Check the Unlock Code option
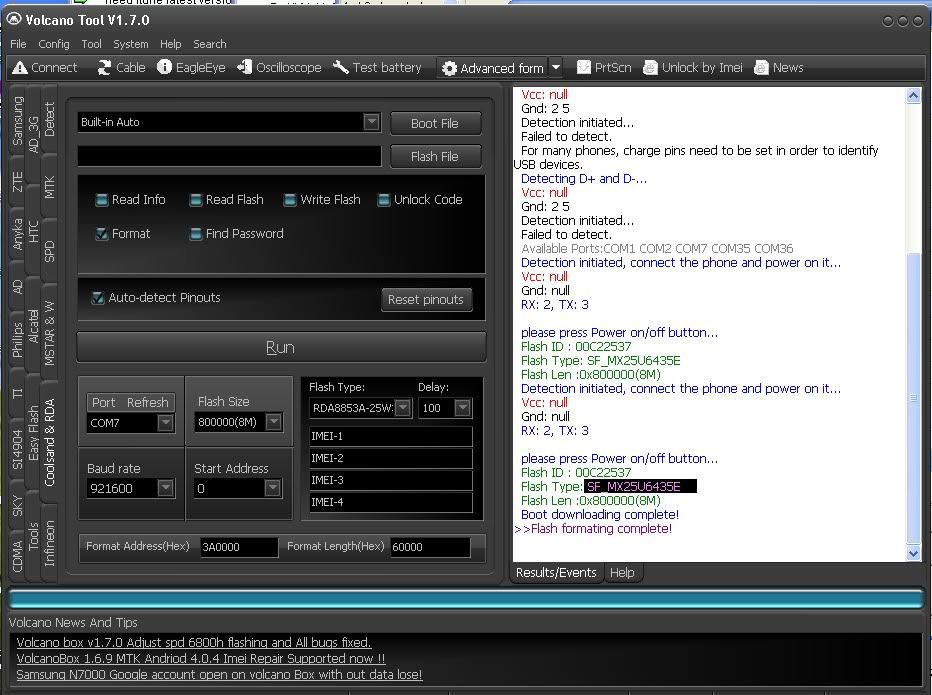932x695 pixels. (383, 200)
